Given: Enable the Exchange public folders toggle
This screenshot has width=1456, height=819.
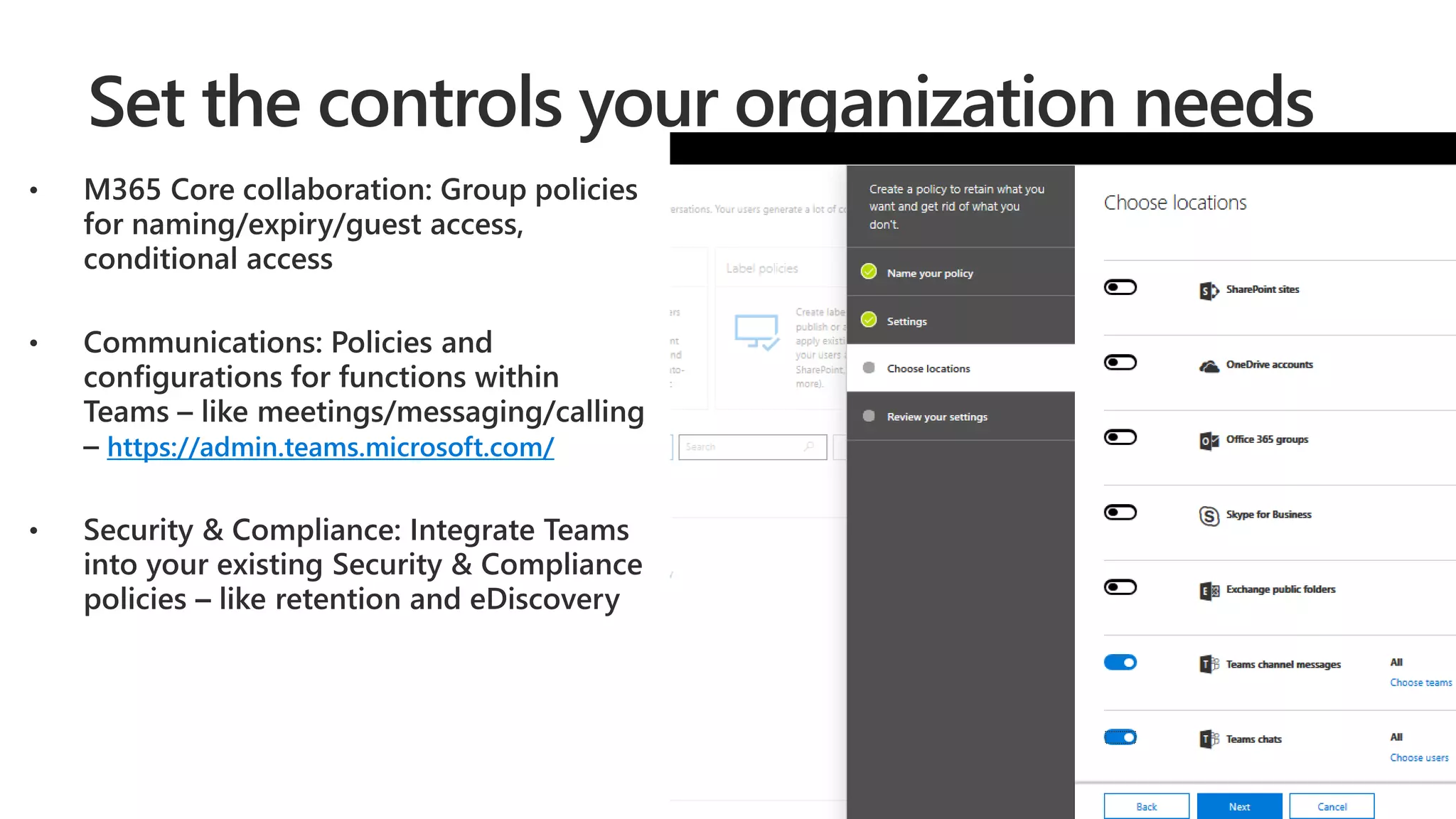Looking at the screenshot, I should coord(1120,587).
